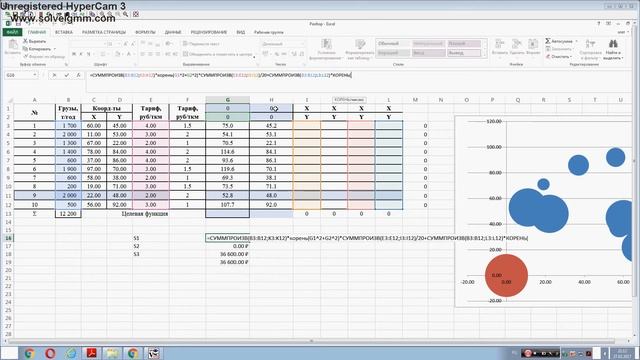Click the Fill (Заполнить) button
The height and width of the screenshot is (360, 640).
(x=559, y=49)
